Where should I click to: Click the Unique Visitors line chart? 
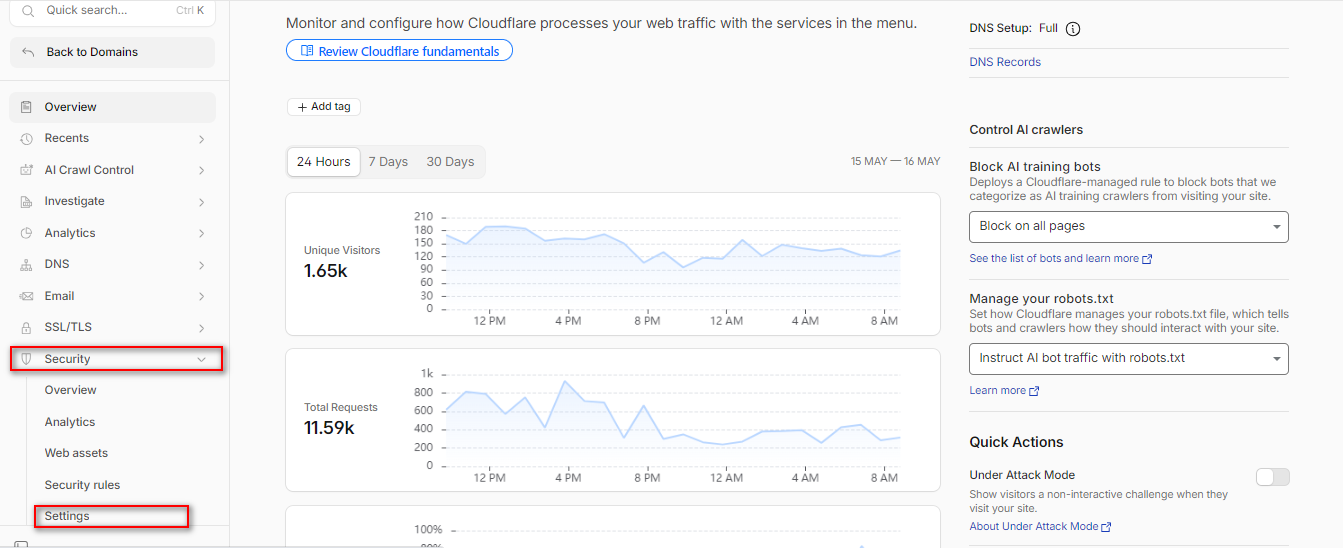pyautogui.click(x=672, y=262)
